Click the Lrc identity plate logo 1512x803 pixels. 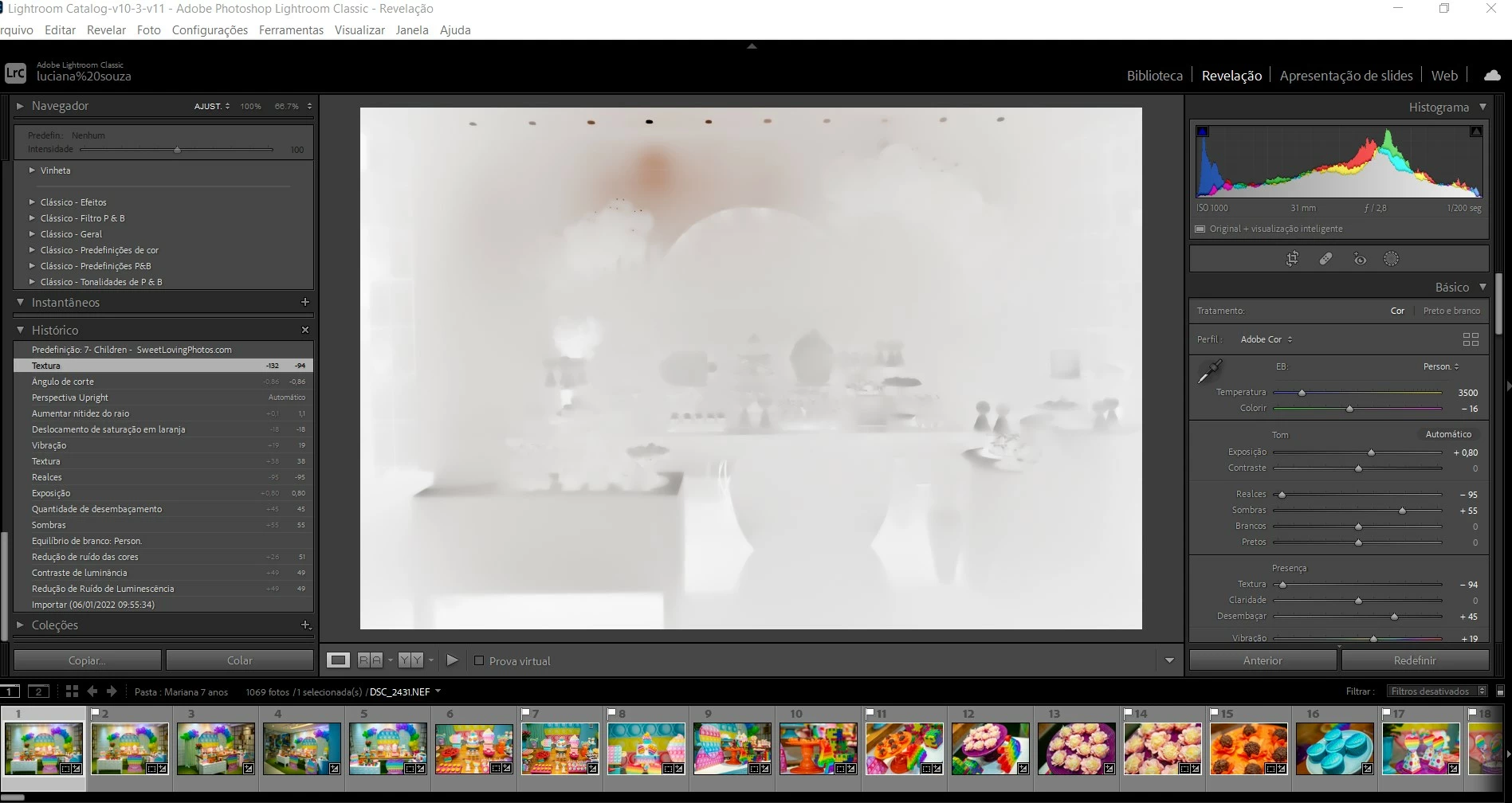15,72
